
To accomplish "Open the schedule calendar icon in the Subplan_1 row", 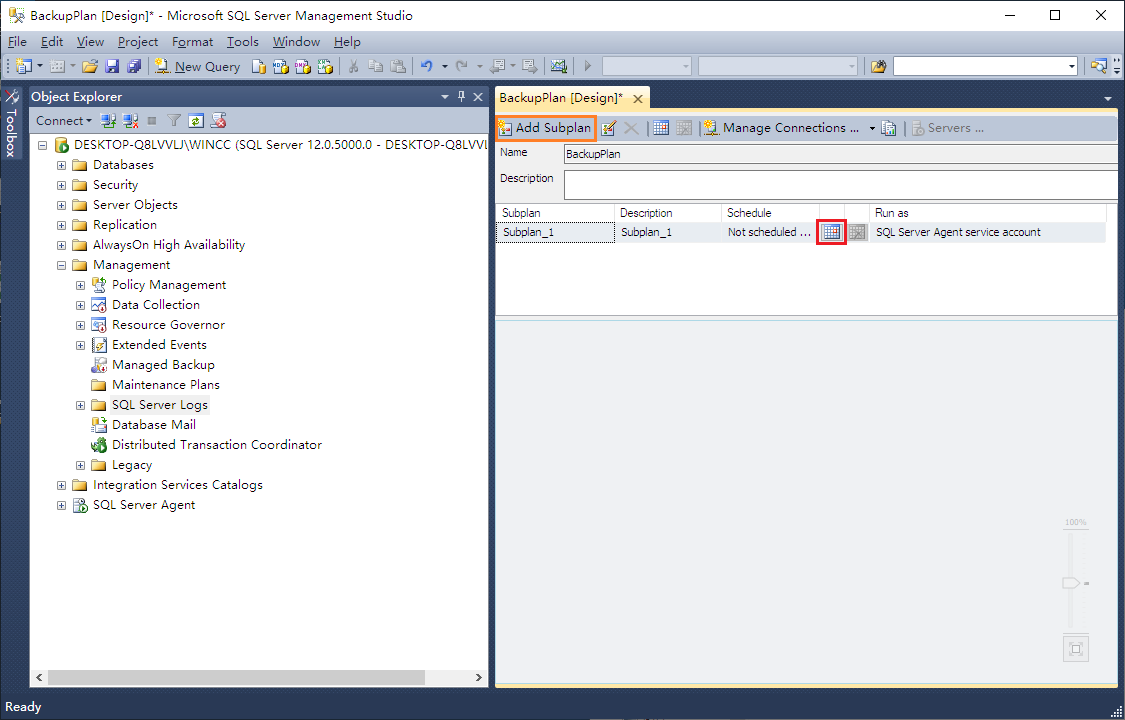I will pyautogui.click(x=832, y=232).
